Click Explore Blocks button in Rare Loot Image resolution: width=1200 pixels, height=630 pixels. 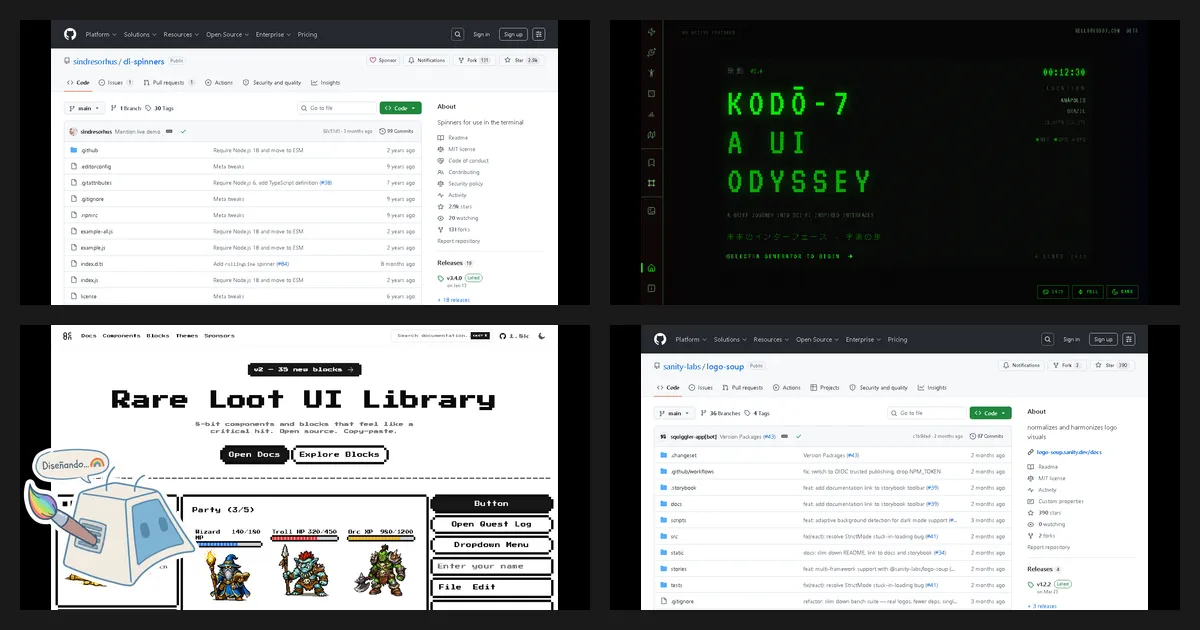(x=339, y=454)
